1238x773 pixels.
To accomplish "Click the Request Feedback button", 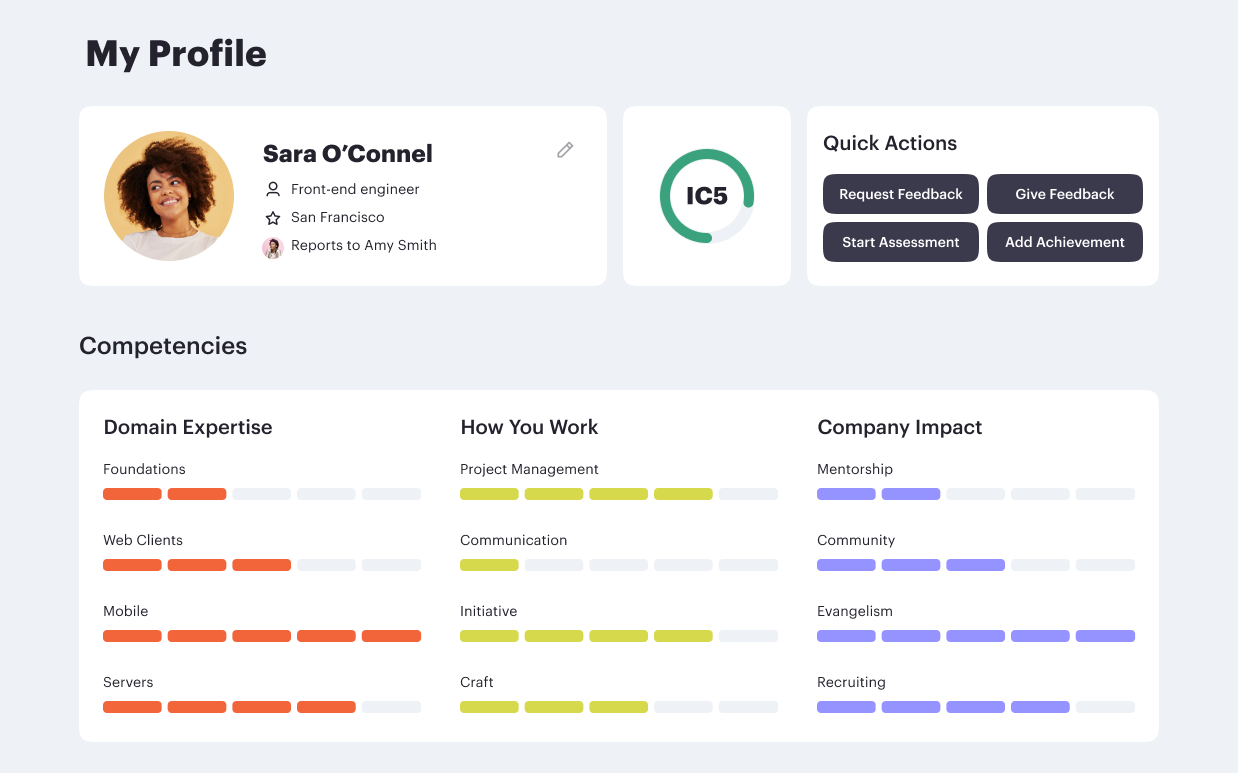I will click(x=900, y=194).
